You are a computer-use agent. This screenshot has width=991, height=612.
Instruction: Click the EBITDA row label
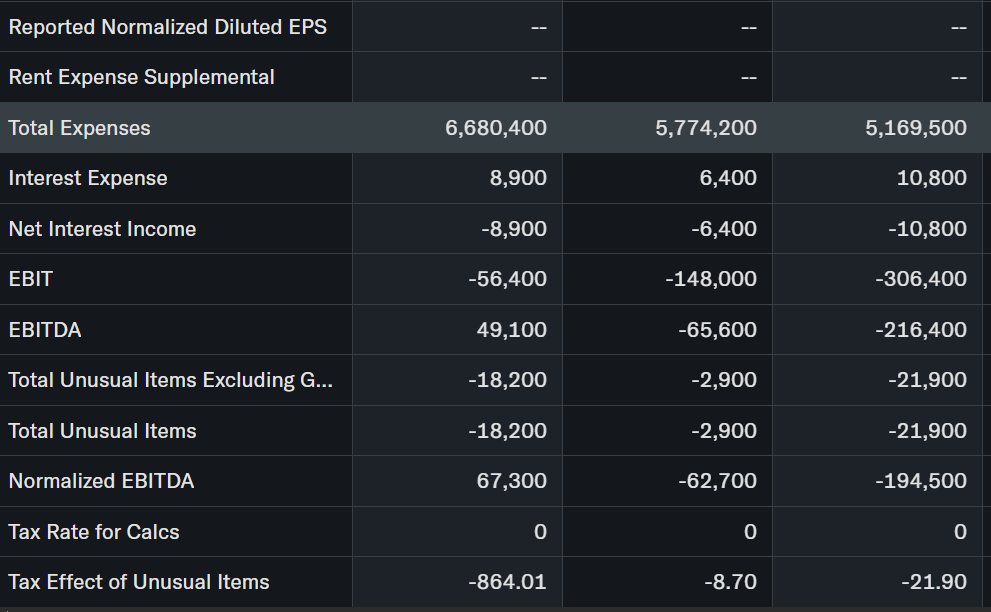click(x=45, y=330)
